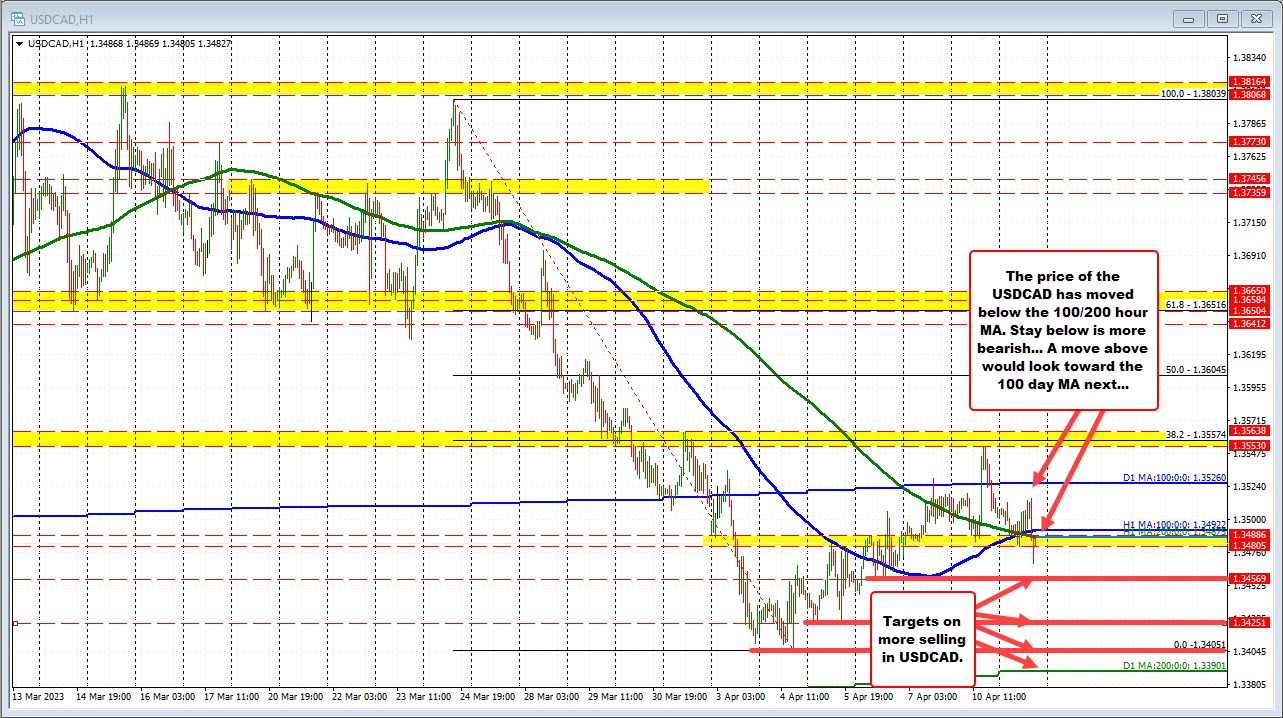The image size is (1283, 718).
Task: Select the 0.0 - 1.34051 Fibonacci label
Action: click(1200, 645)
